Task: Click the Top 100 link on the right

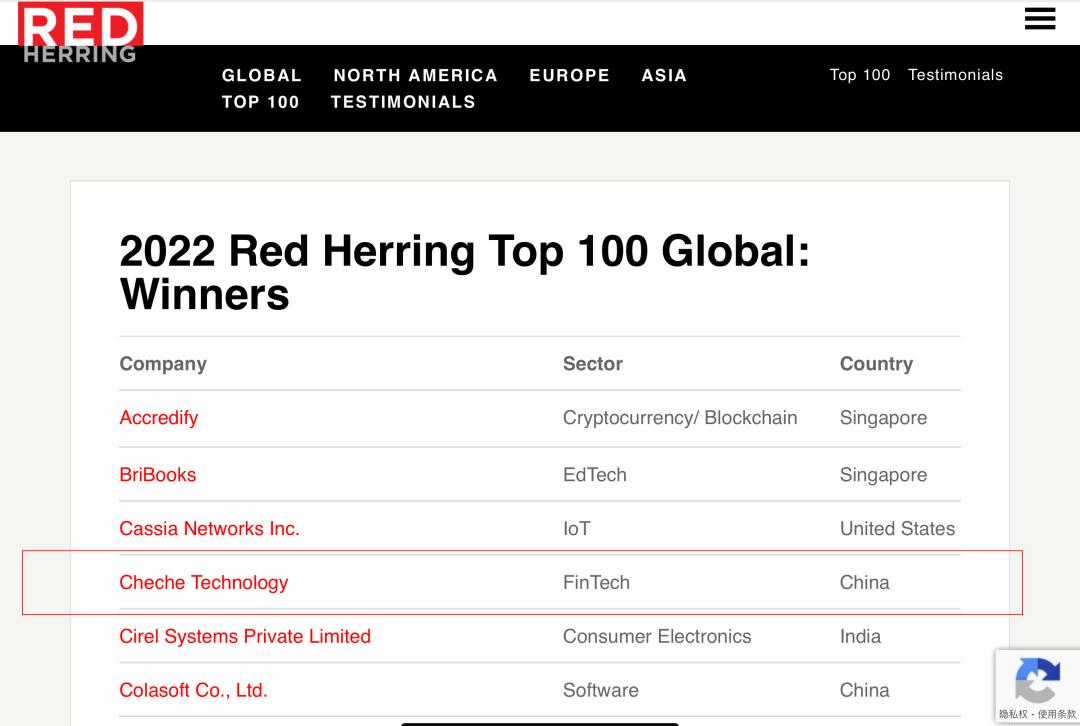Action: pyautogui.click(x=858, y=74)
